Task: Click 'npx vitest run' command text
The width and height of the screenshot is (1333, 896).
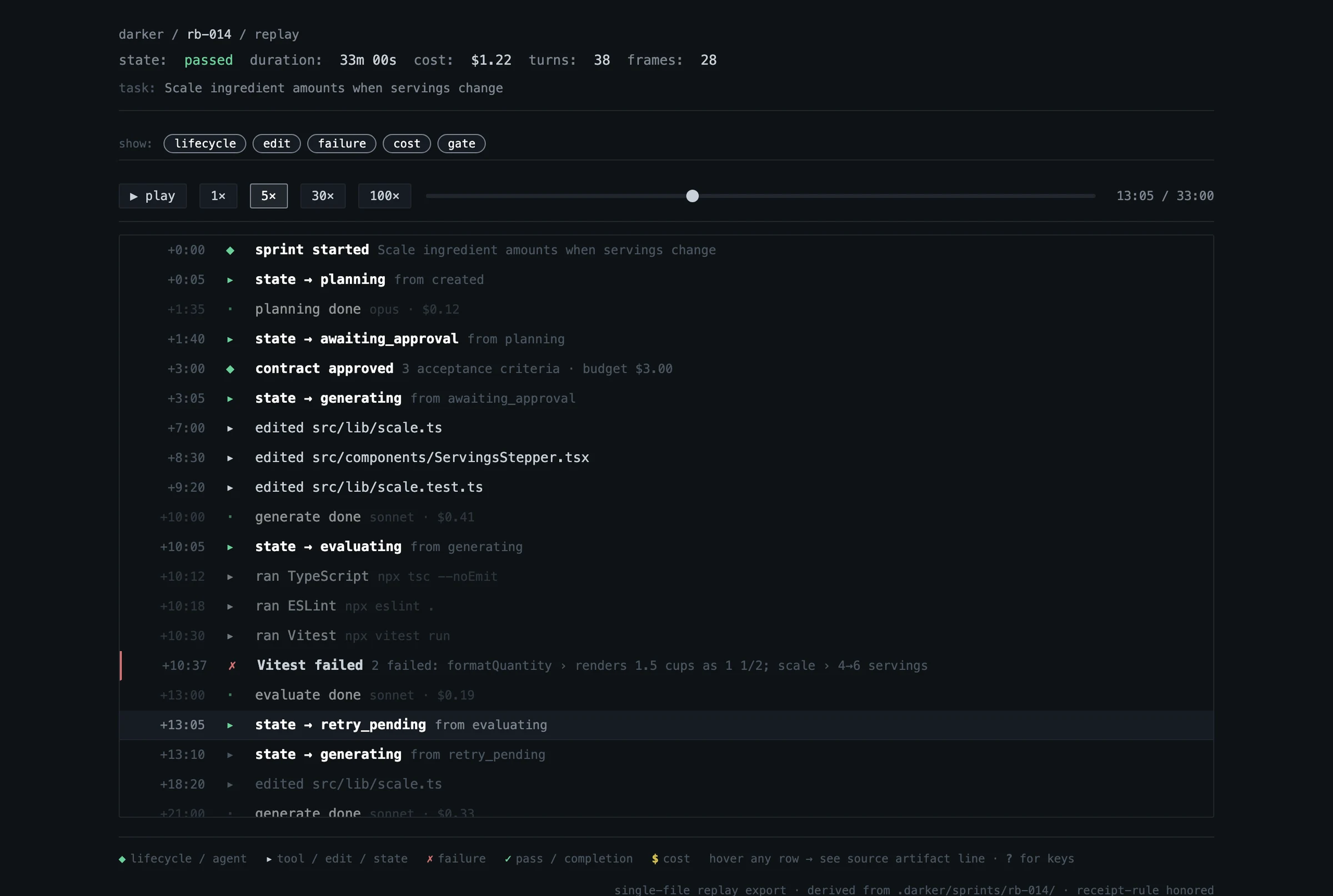Action: [398, 636]
